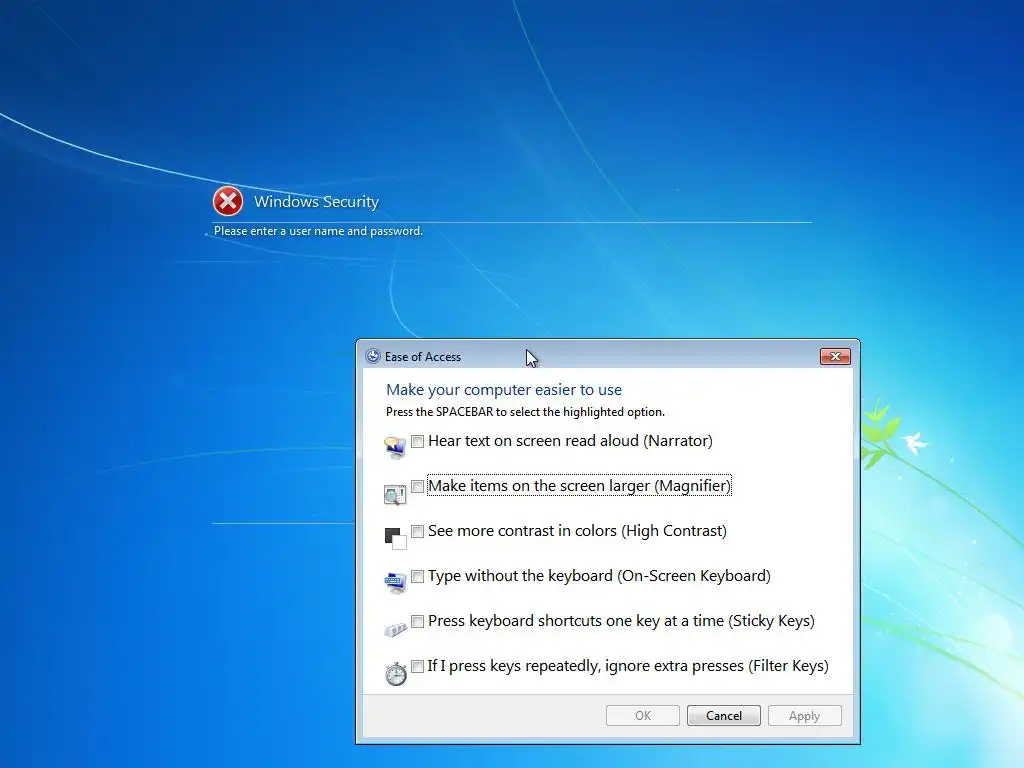Click the Magnifier icon
The height and width of the screenshot is (768, 1024).
(x=395, y=494)
